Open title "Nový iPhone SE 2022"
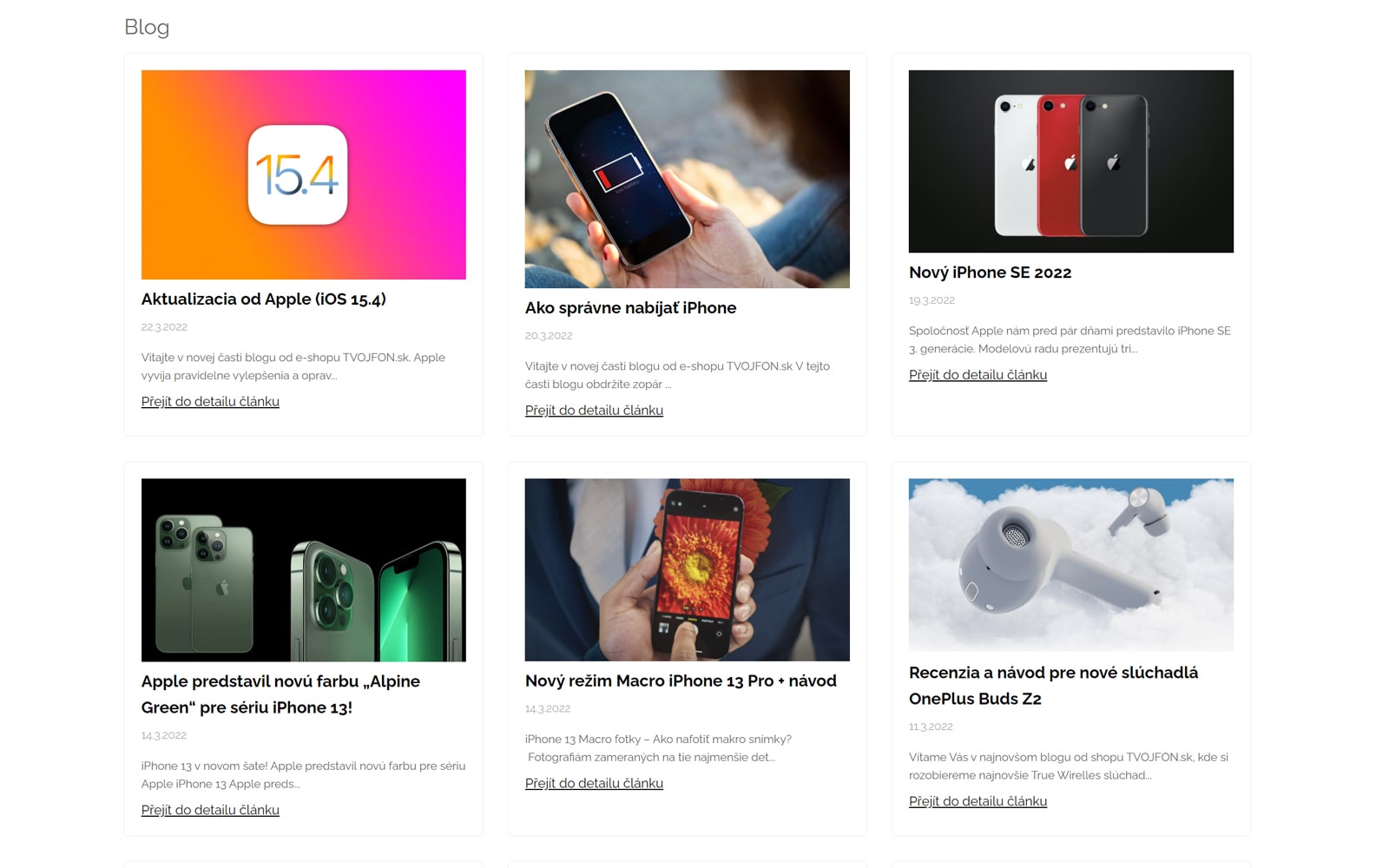 pyautogui.click(x=991, y=273)
